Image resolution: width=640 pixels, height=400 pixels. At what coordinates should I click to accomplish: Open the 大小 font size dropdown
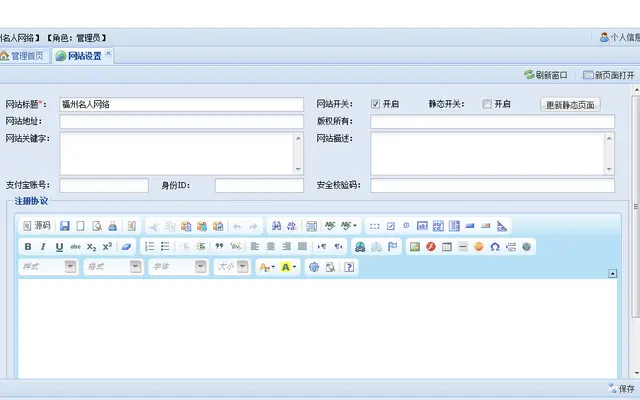[231, 267]
